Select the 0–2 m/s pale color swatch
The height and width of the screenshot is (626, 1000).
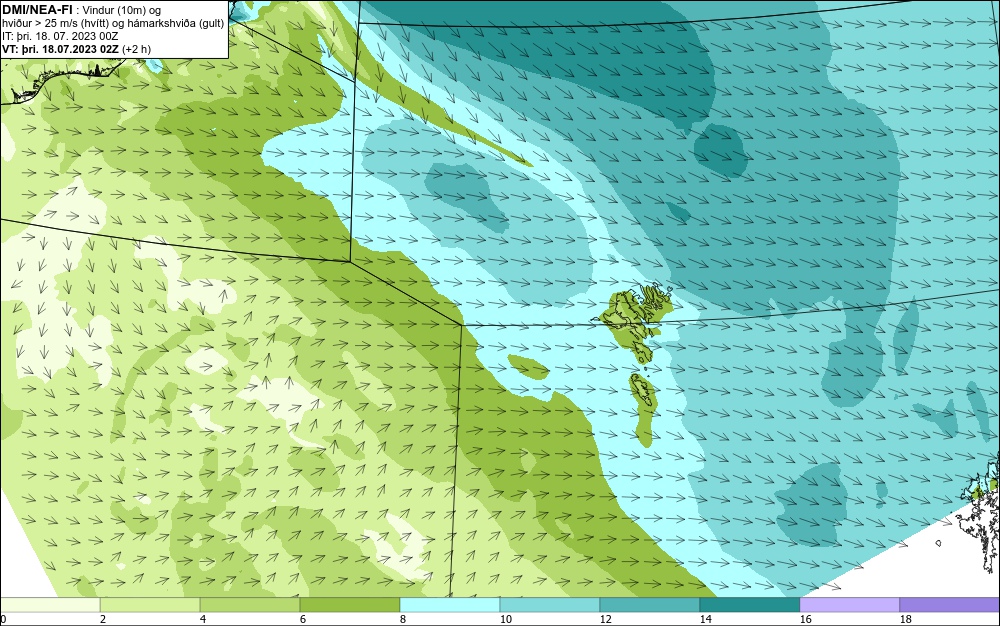[50, 604]
